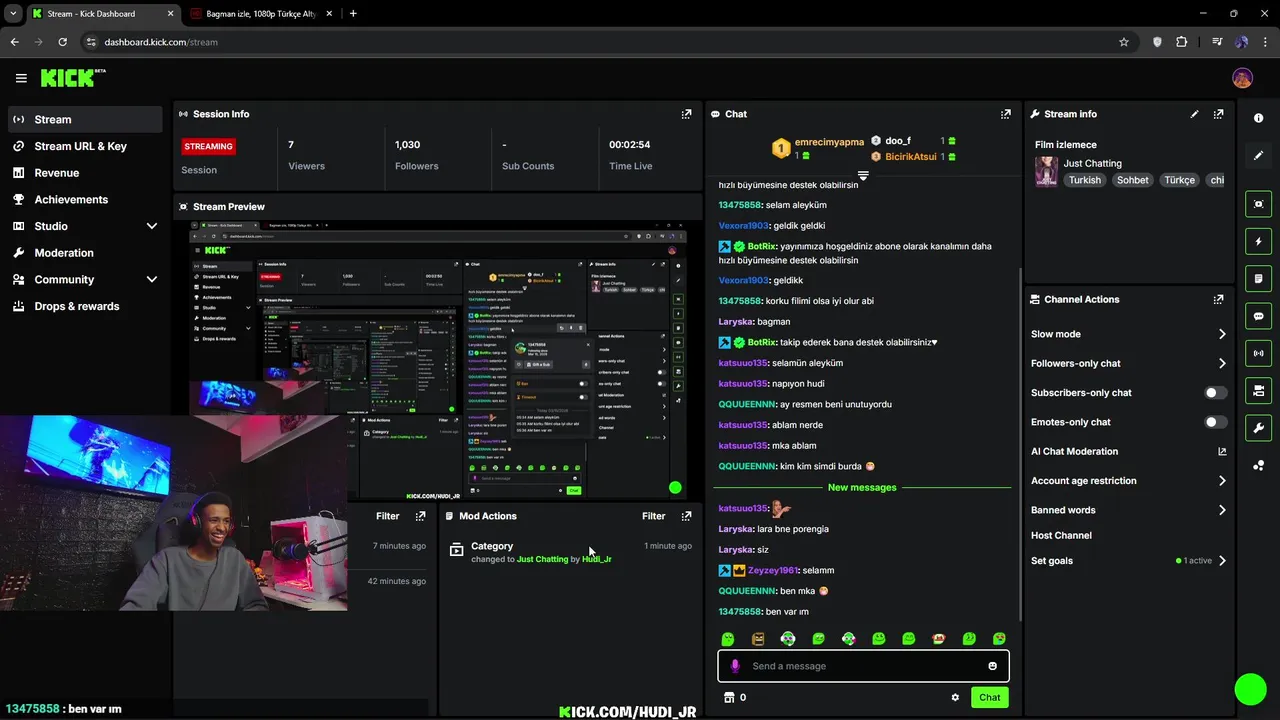Pop out the Mod Actions panel
The image size is (1280, 720).
coord(686,516)
